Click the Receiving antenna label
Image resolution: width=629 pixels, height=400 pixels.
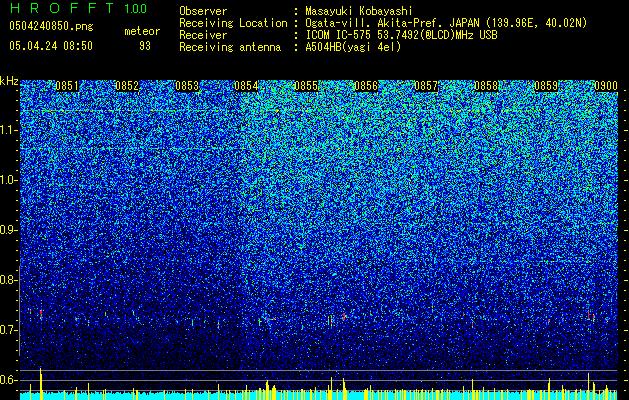pos(230,47)
